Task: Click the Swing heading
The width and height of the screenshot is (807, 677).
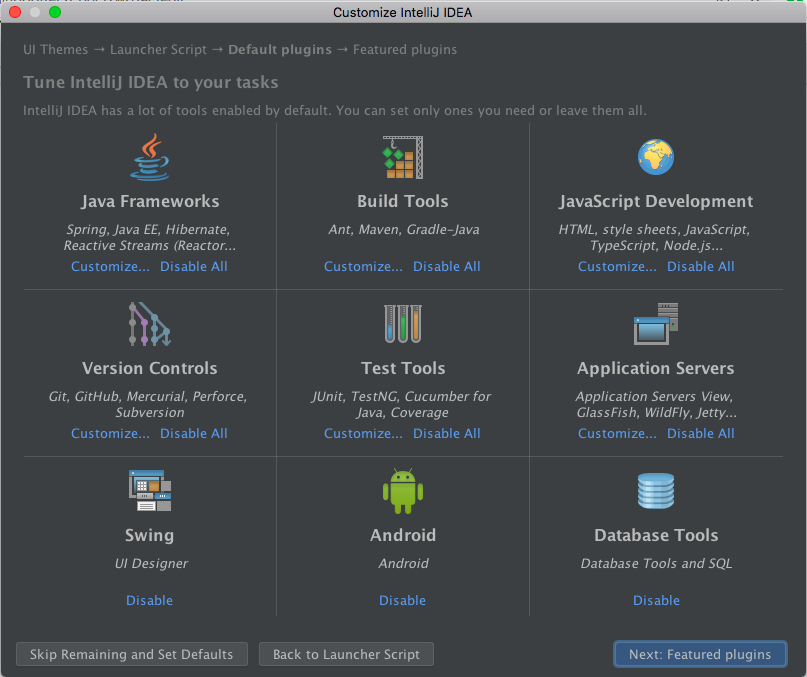Action: coord(150,535)
